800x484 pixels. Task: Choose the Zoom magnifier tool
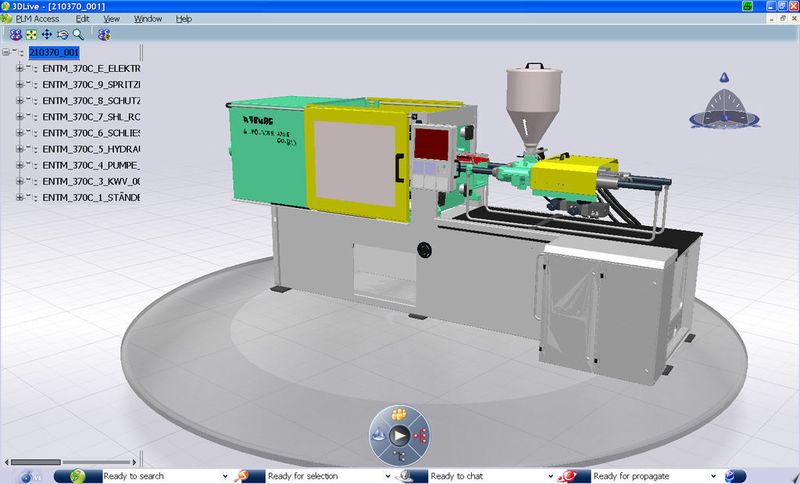click(x=78, y=34)
